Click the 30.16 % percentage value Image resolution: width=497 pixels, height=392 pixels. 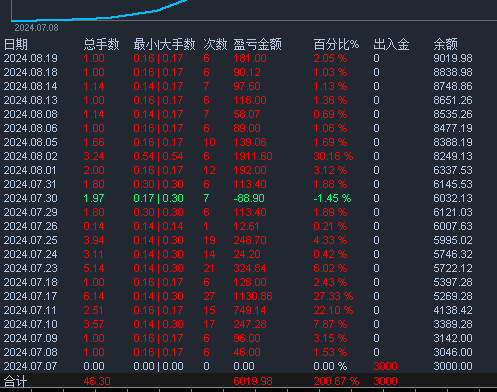click(333, 156)
